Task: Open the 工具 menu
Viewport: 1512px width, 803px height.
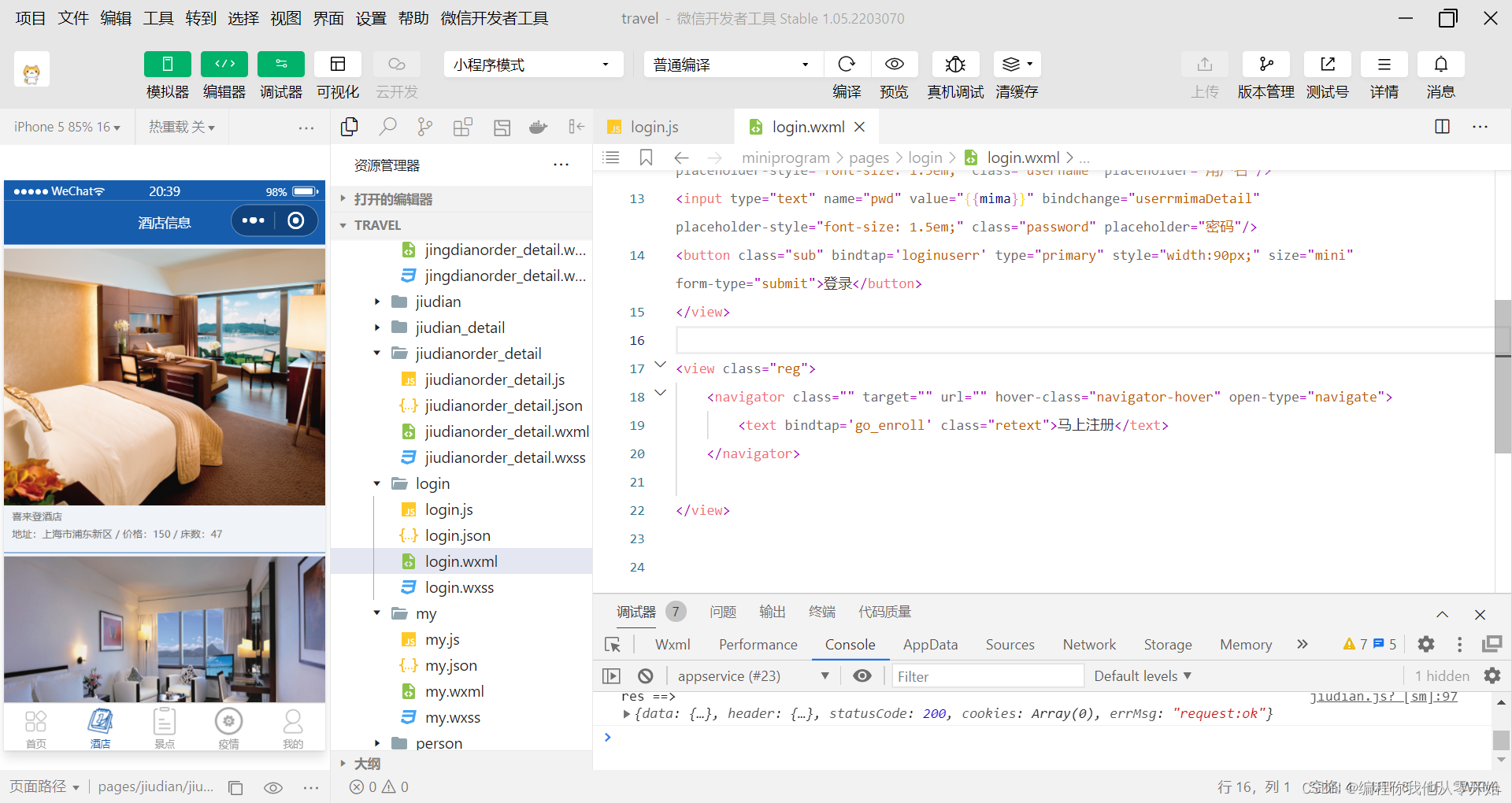Action: pos(158,18)
